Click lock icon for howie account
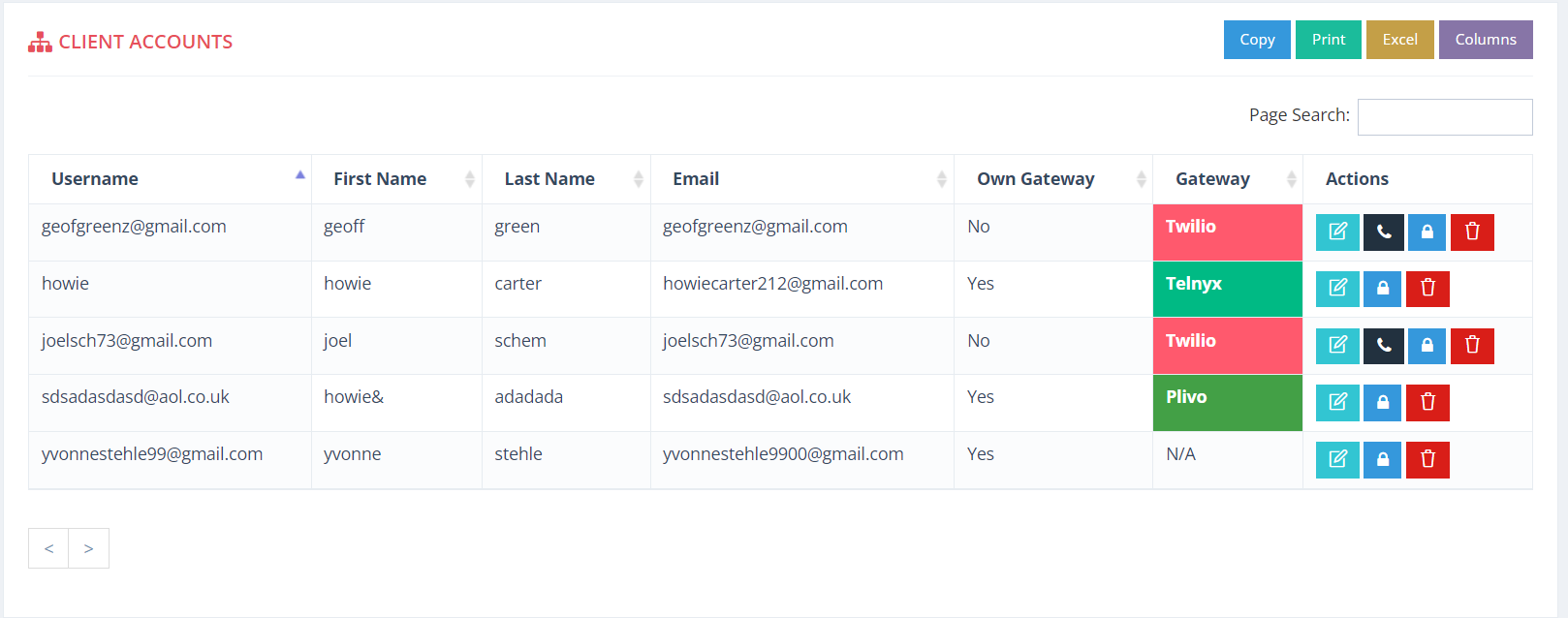This screenshot has height=618, width=1568. pyautogui.click(x=1383, y=289)
